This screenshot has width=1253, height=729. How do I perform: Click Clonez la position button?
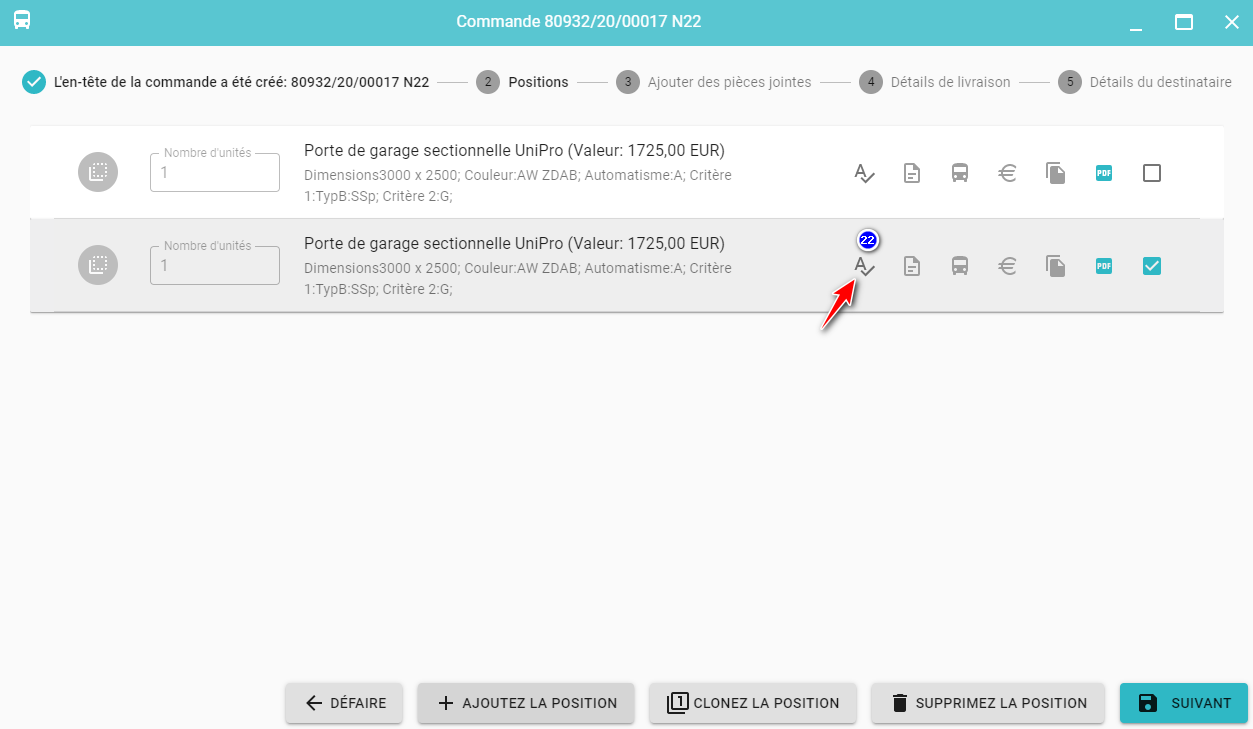click(x=753, y=703)
